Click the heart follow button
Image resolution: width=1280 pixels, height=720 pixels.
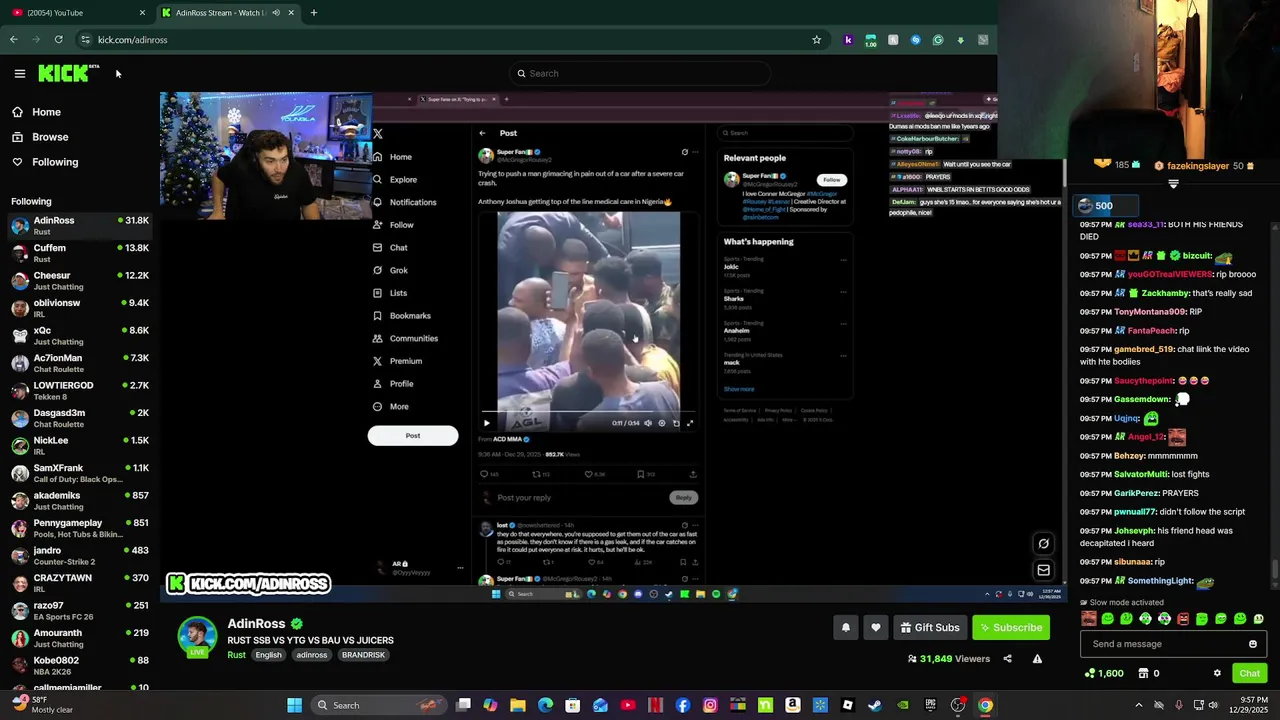click(x=876, y=627)
